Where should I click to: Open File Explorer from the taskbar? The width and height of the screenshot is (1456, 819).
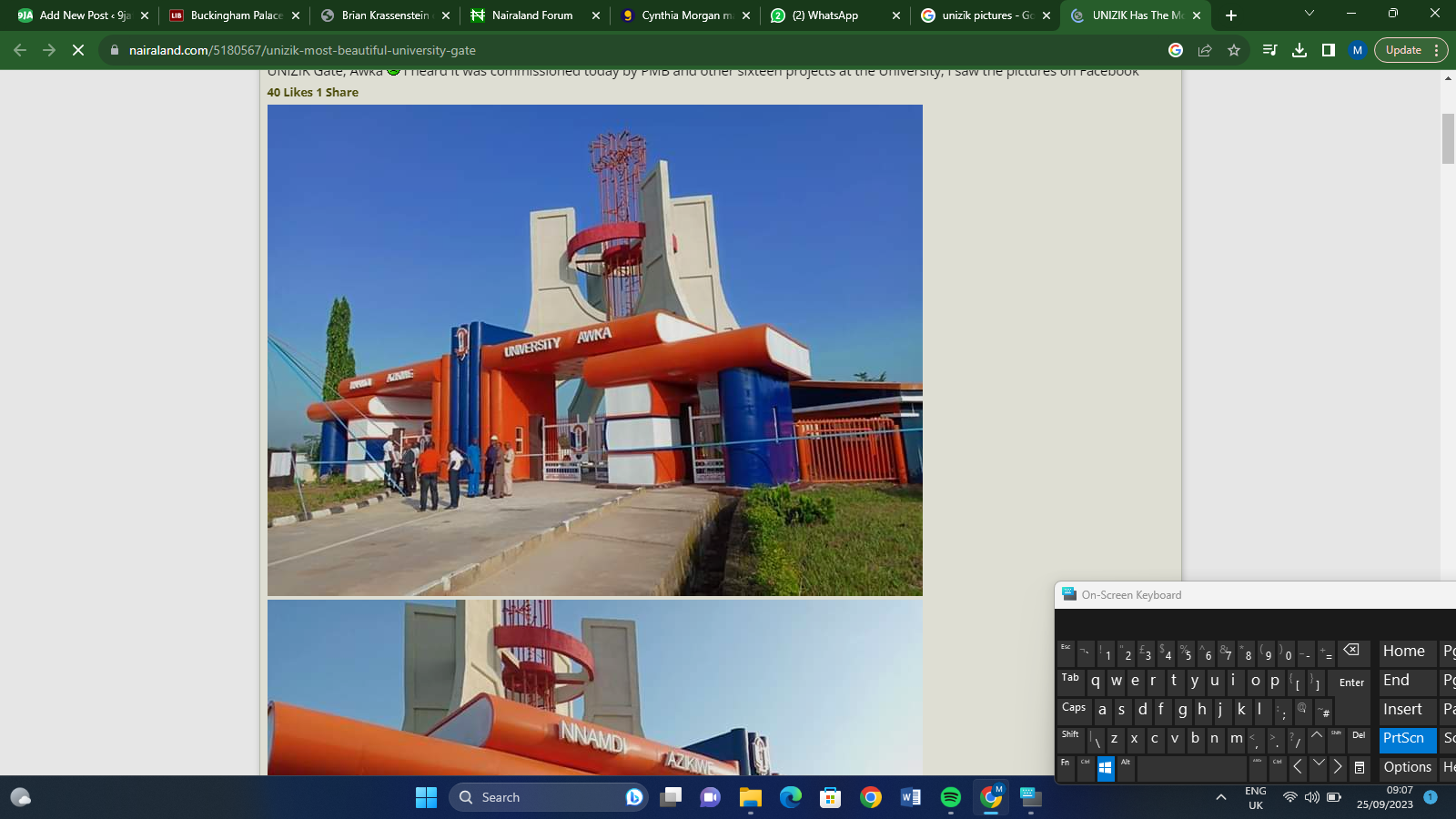(x=750, y=797)
